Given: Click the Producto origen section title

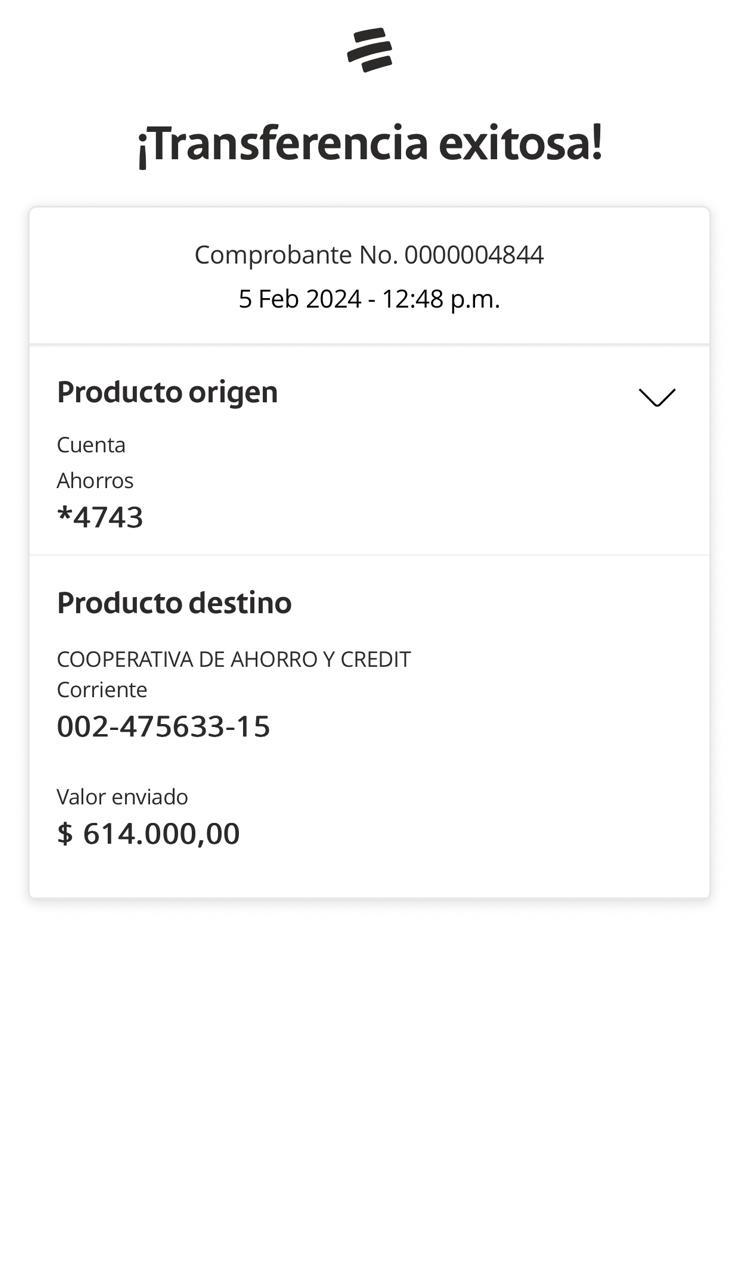Looking at the screenshot, I should point(167,392).
